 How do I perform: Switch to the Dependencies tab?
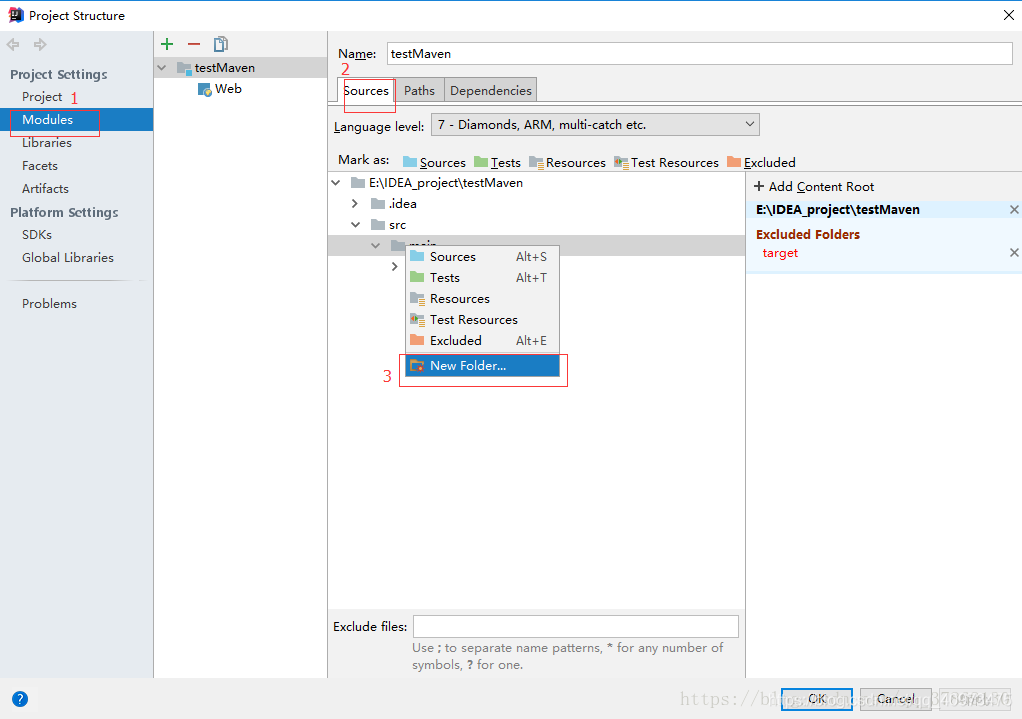coord(491,91)
